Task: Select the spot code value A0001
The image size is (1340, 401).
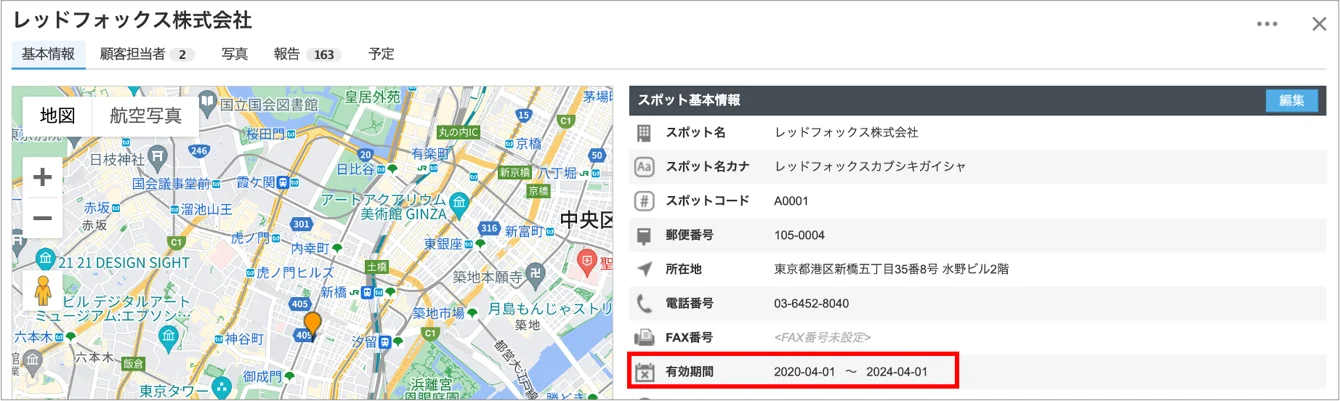Action: tap(791, 201)
